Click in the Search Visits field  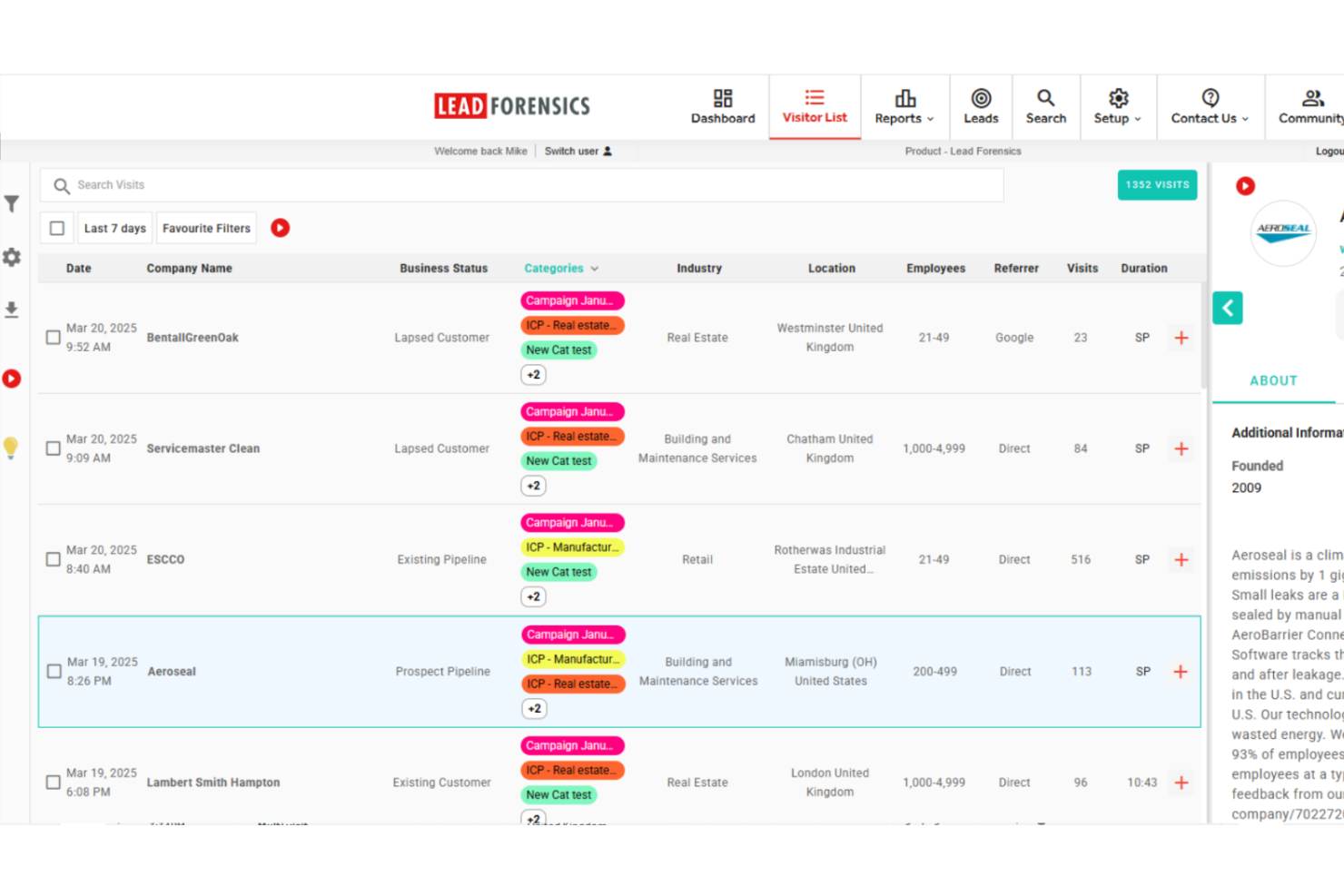point(522,185)
